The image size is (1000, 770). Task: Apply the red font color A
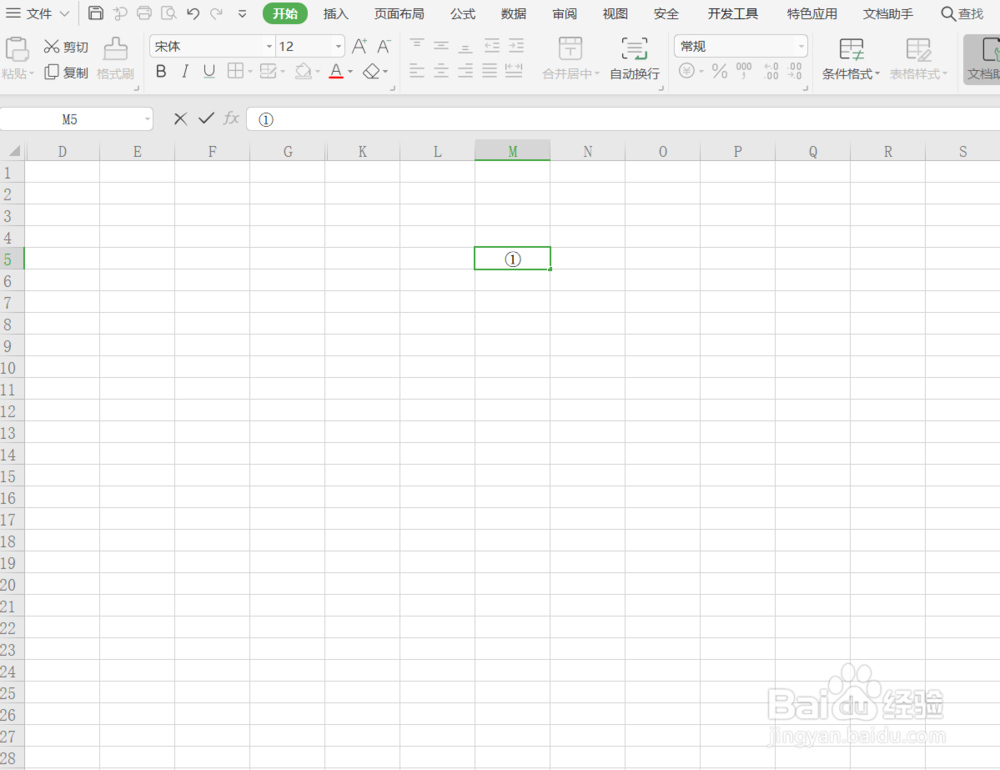[x=336, y=71]
